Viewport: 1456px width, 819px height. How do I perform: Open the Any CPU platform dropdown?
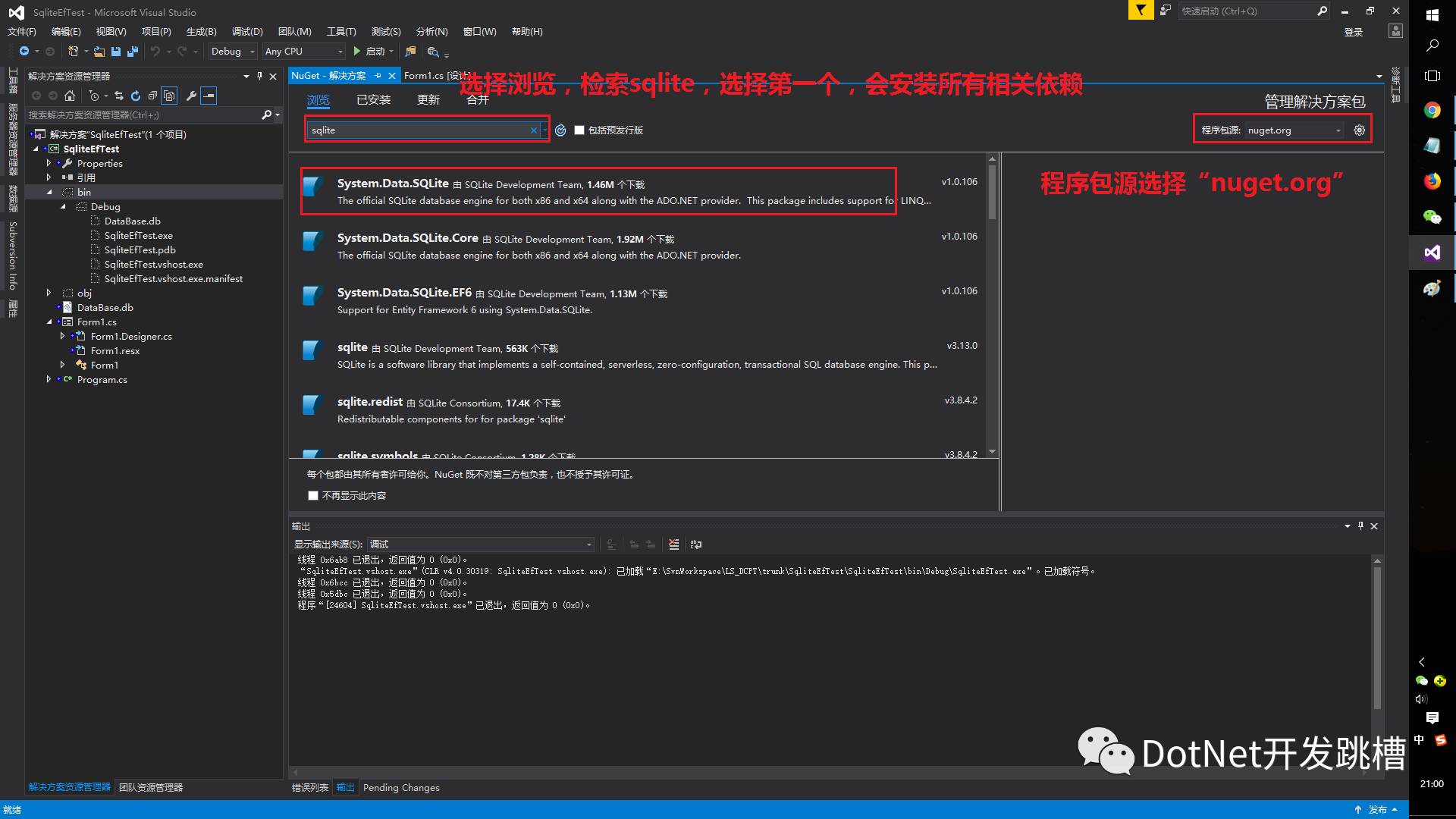[303, 51]
